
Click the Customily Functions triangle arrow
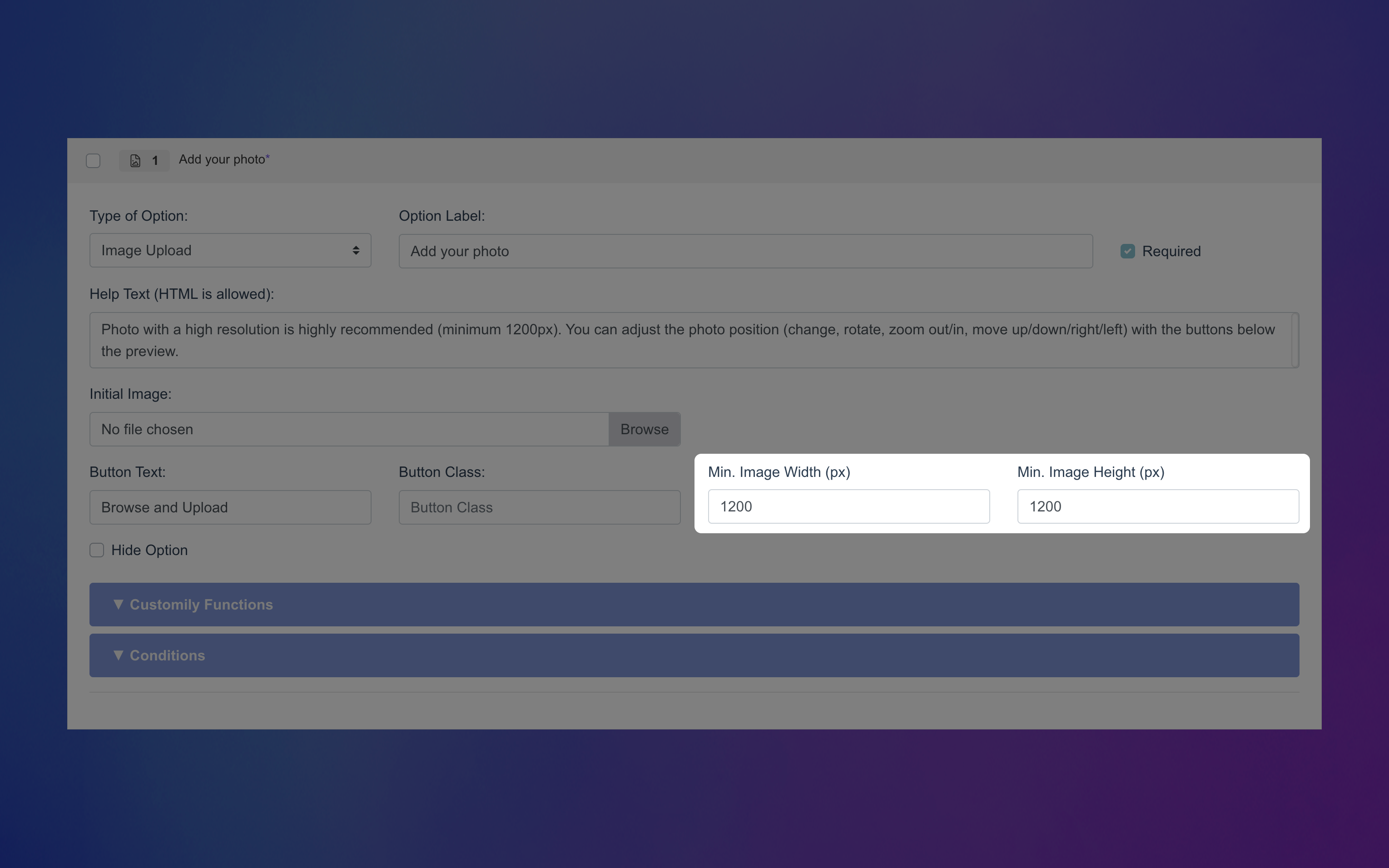(x=118, y=604)
